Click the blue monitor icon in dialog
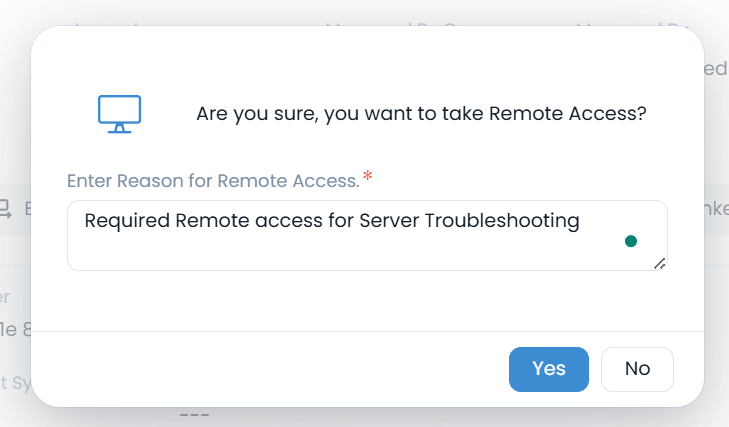 119,114
